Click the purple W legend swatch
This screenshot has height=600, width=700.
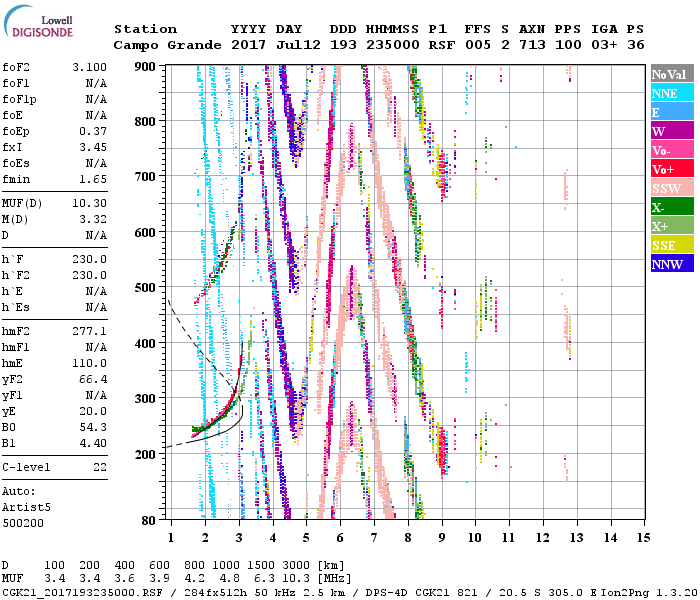pos(672,131)
